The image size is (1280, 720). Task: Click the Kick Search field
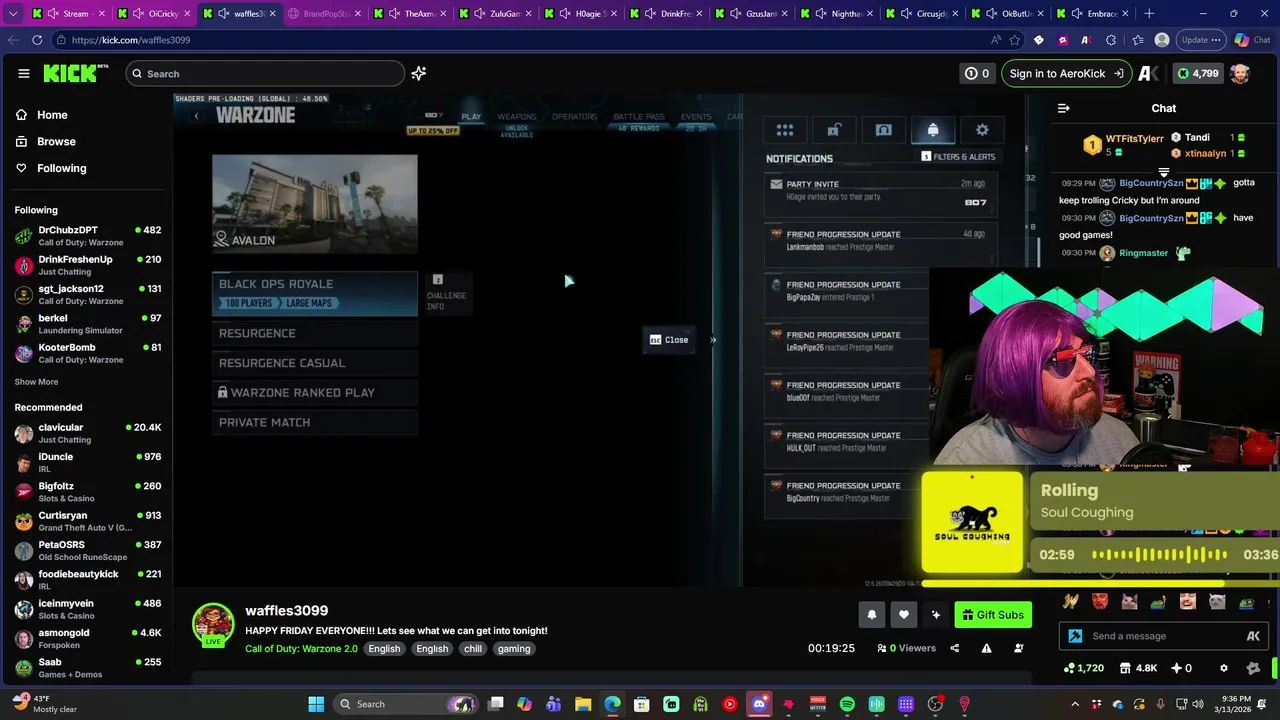(265, 73)
